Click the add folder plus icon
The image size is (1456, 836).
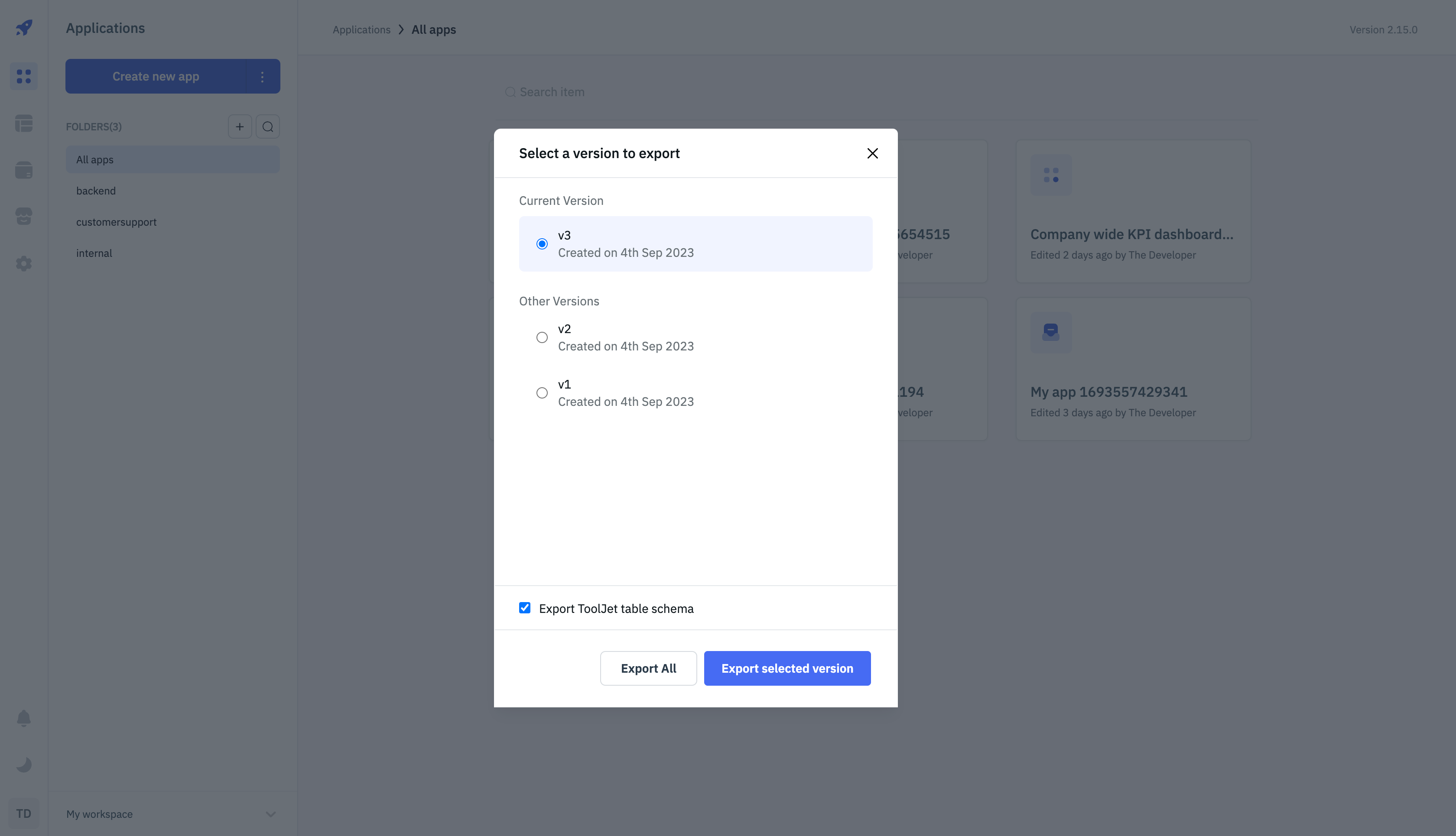[240, 127]
